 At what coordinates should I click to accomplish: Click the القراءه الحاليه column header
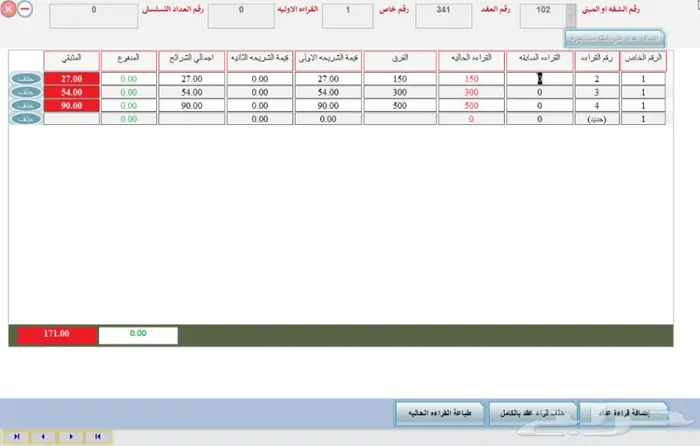[x=471, y=61]
